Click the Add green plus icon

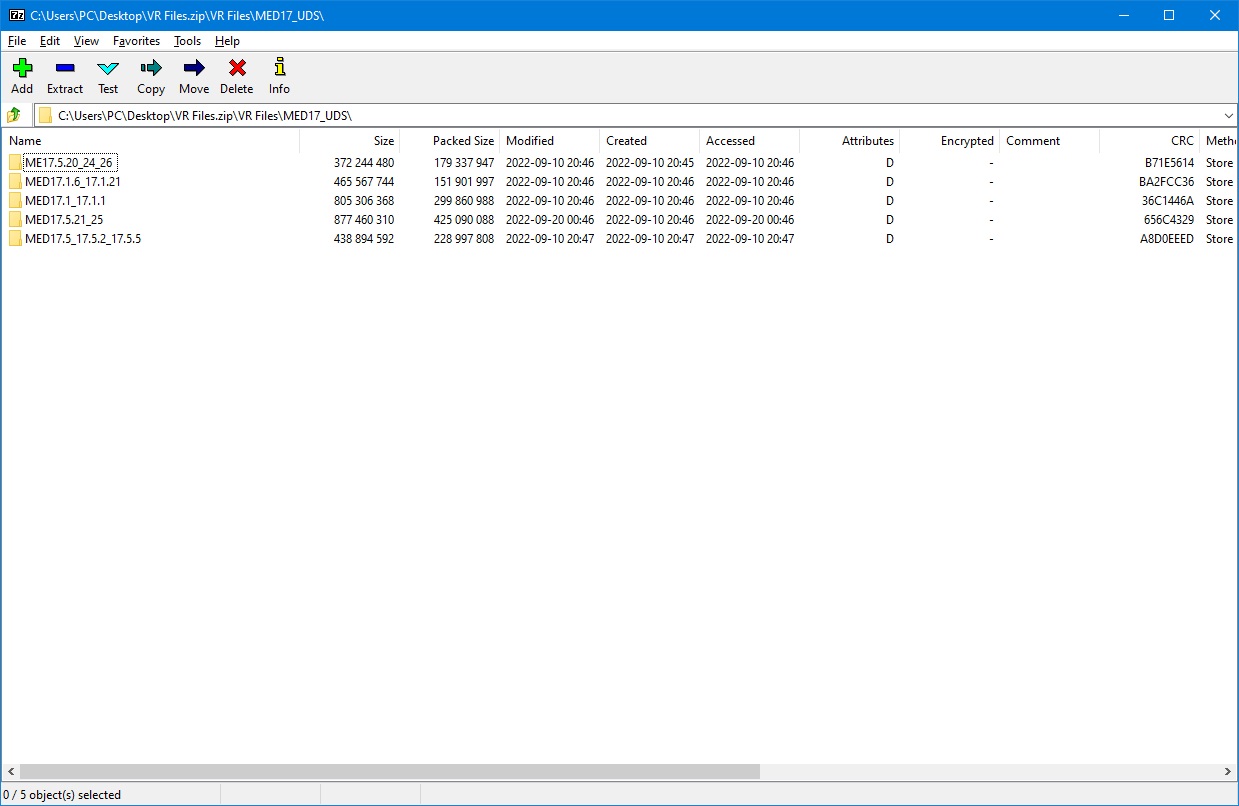point(22,68)
